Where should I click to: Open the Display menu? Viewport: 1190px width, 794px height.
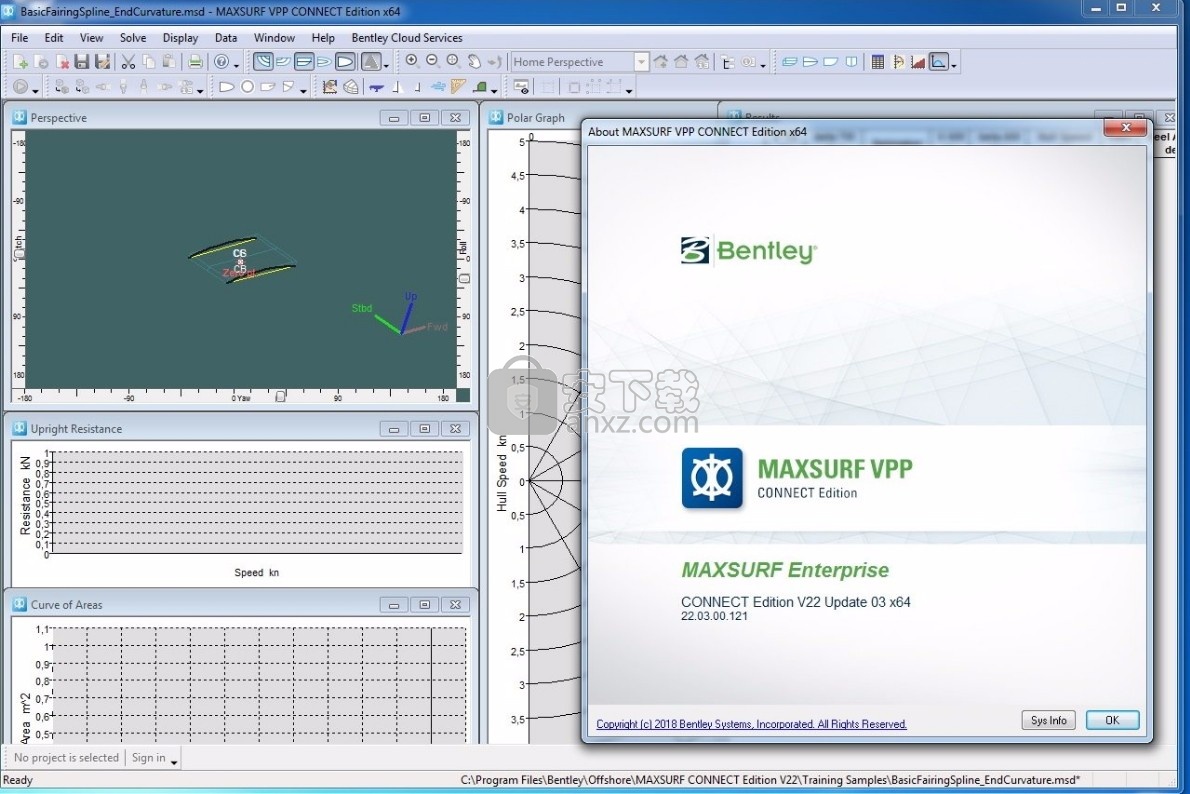[181, 38]
